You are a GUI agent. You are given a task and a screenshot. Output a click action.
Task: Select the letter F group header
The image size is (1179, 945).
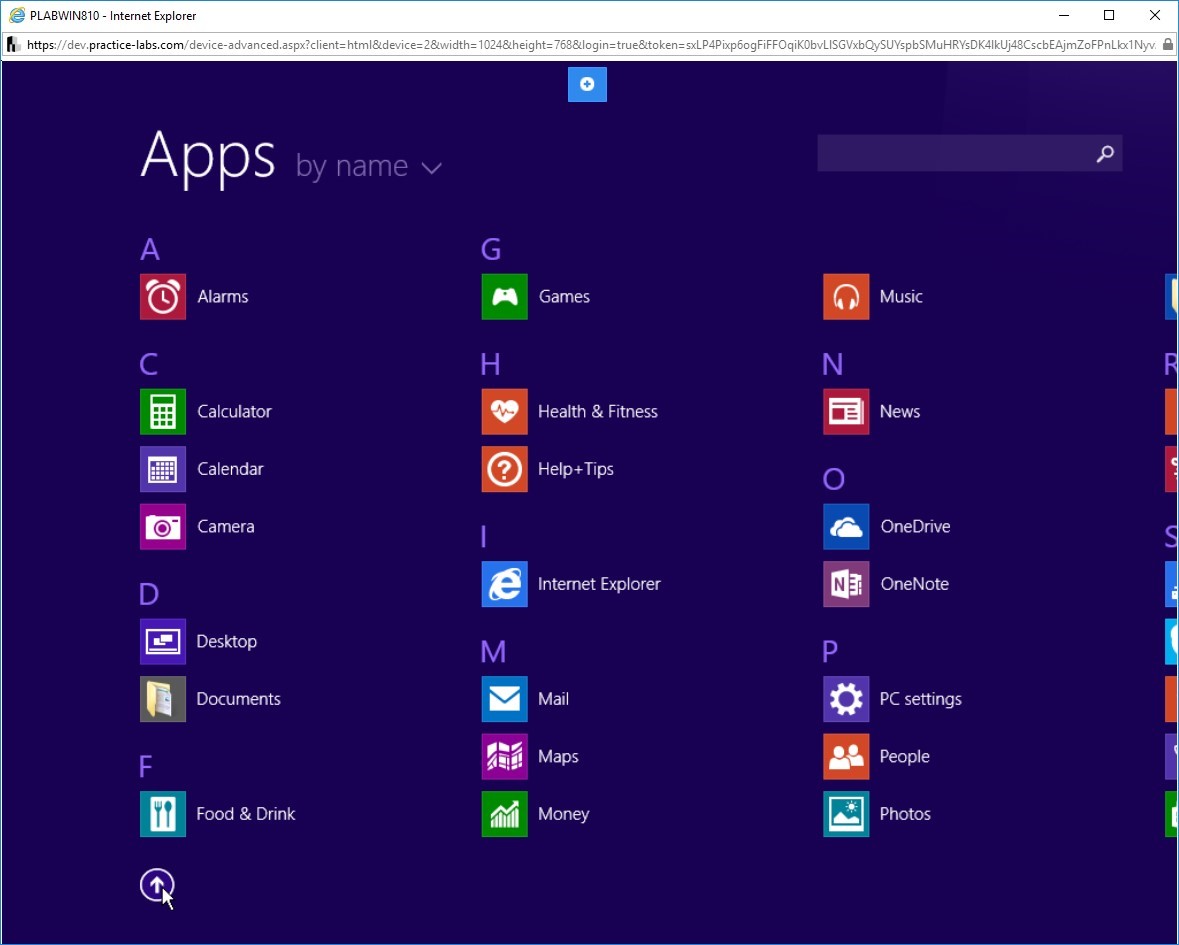[146, 767]
